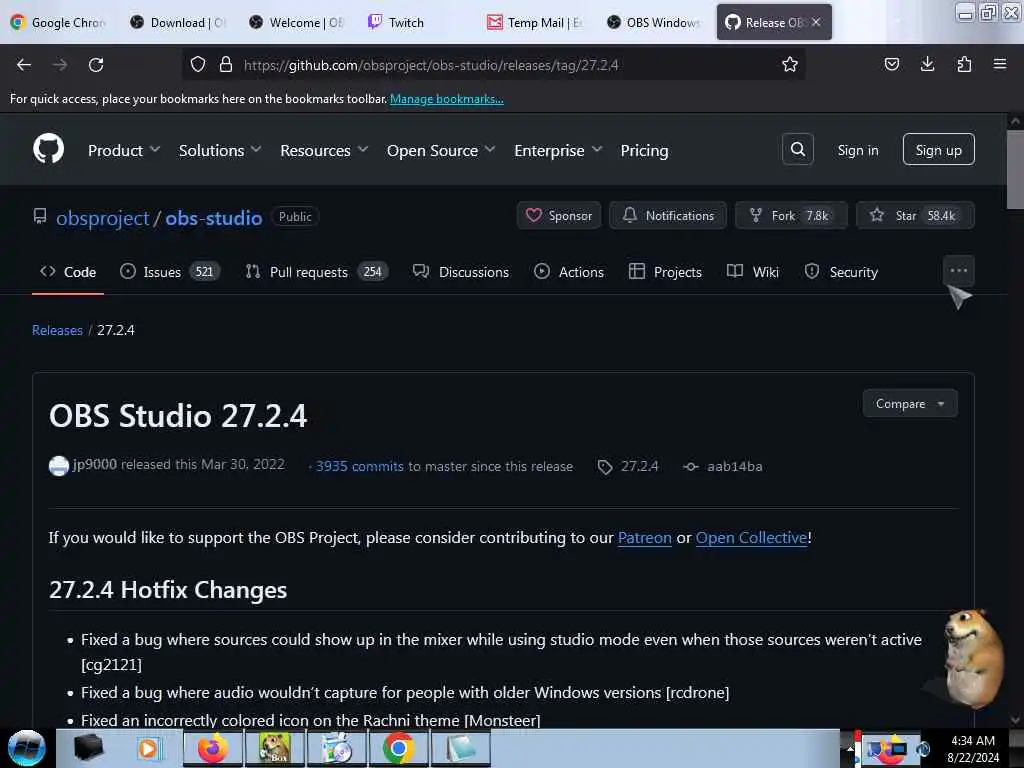Open the Compare dropdown
Viewport: 1024px width, 768px height.
coord(910,404)
